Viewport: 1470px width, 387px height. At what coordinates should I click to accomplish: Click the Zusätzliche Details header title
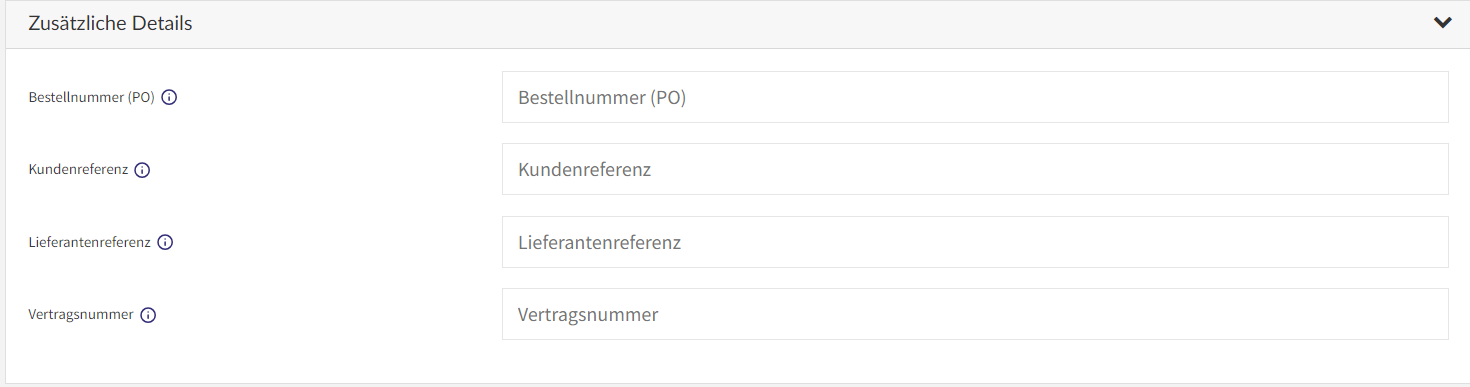pos(110,23)
